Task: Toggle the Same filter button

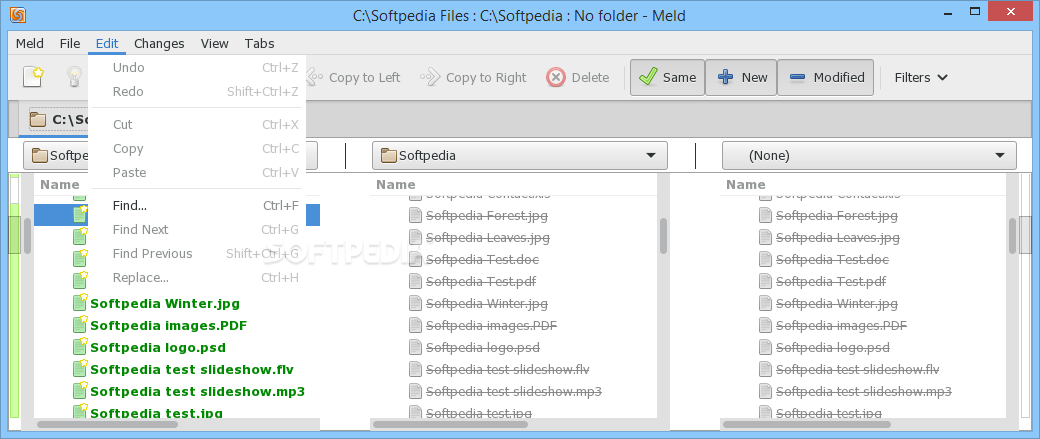Action: click(667, 78)
